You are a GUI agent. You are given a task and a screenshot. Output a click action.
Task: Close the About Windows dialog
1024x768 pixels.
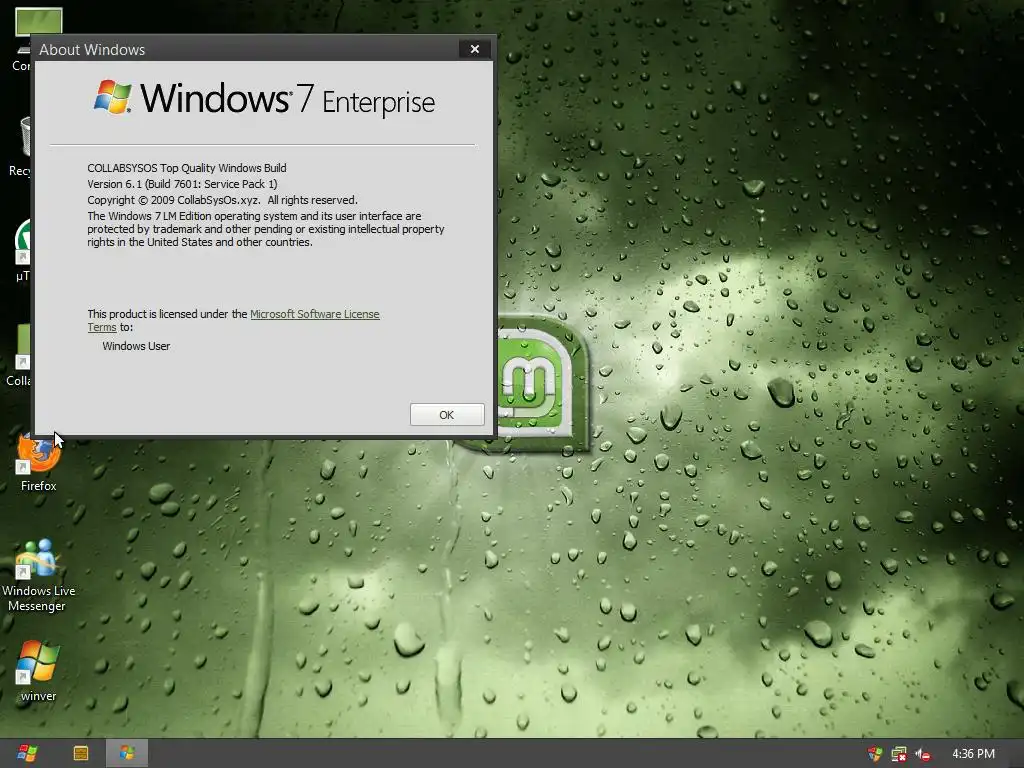pyautogui.click(x=475, y=49)
